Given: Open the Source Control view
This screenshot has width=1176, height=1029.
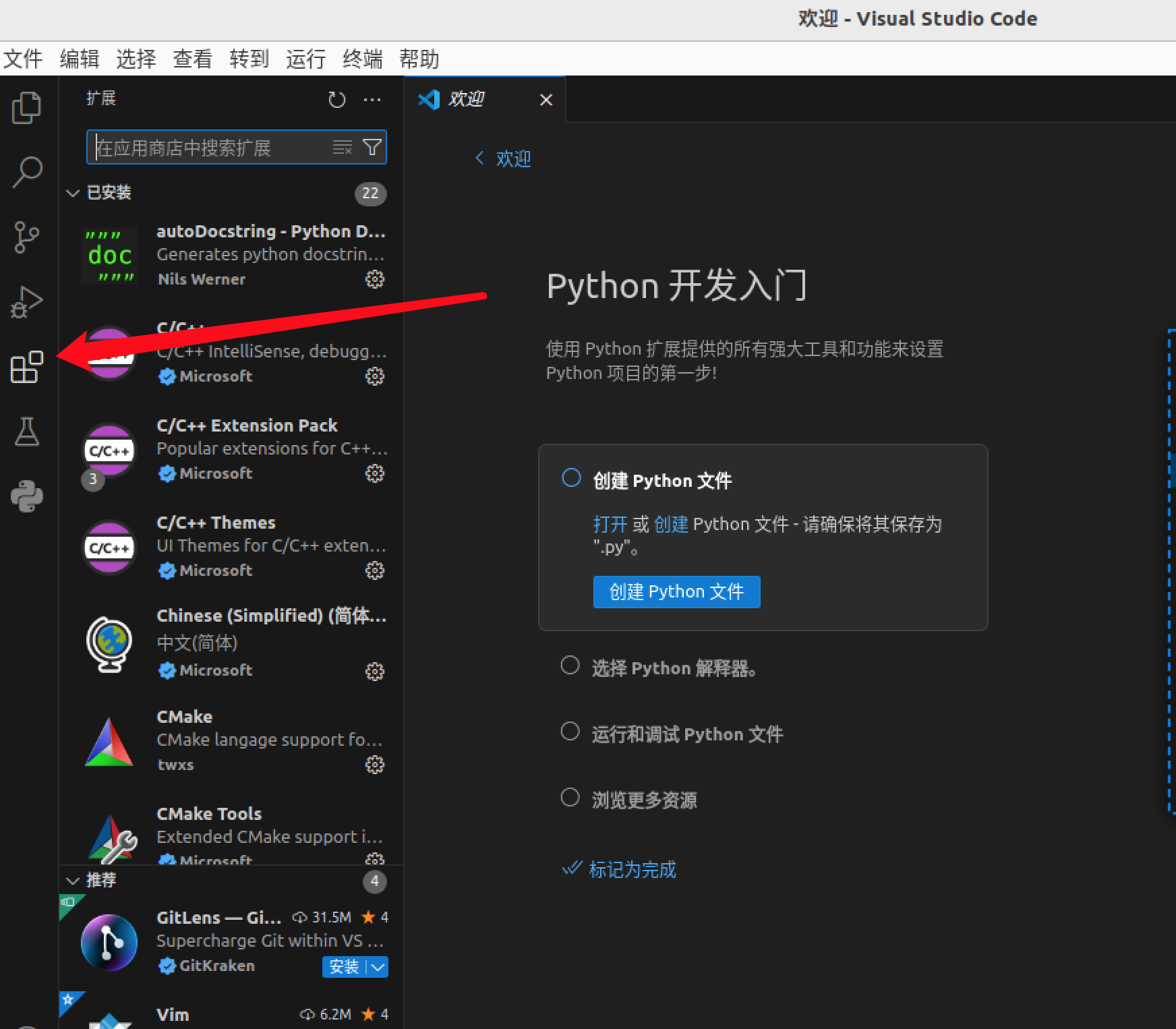Looking at the screenshot, I should click(27, 237).
